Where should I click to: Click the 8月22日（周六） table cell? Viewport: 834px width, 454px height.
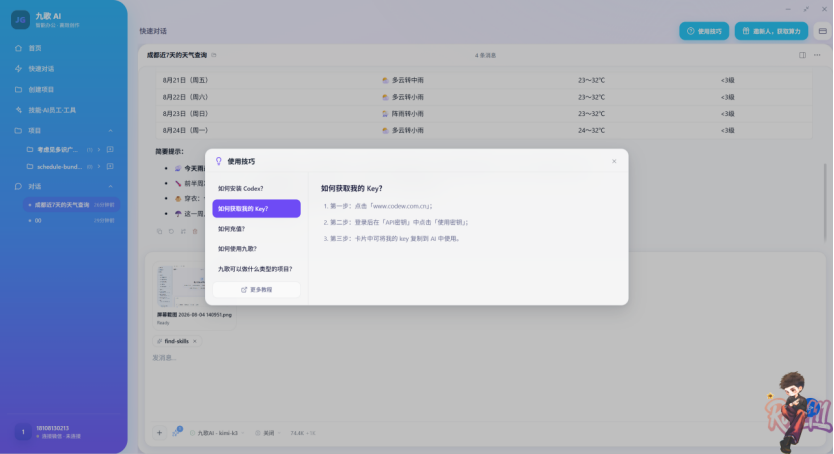[x=185, y=97]
